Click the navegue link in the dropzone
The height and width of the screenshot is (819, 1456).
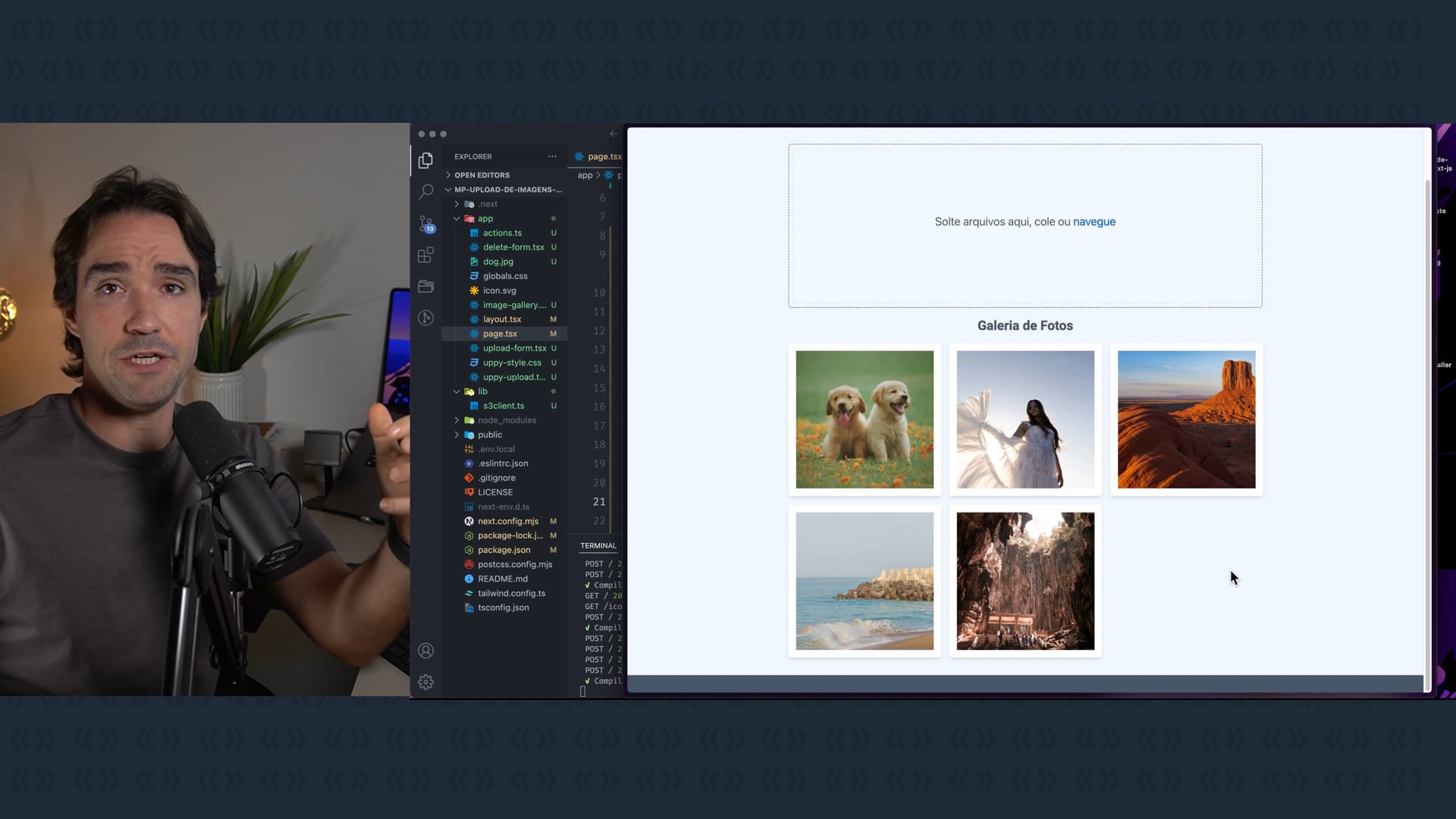tap(1094, 221)
